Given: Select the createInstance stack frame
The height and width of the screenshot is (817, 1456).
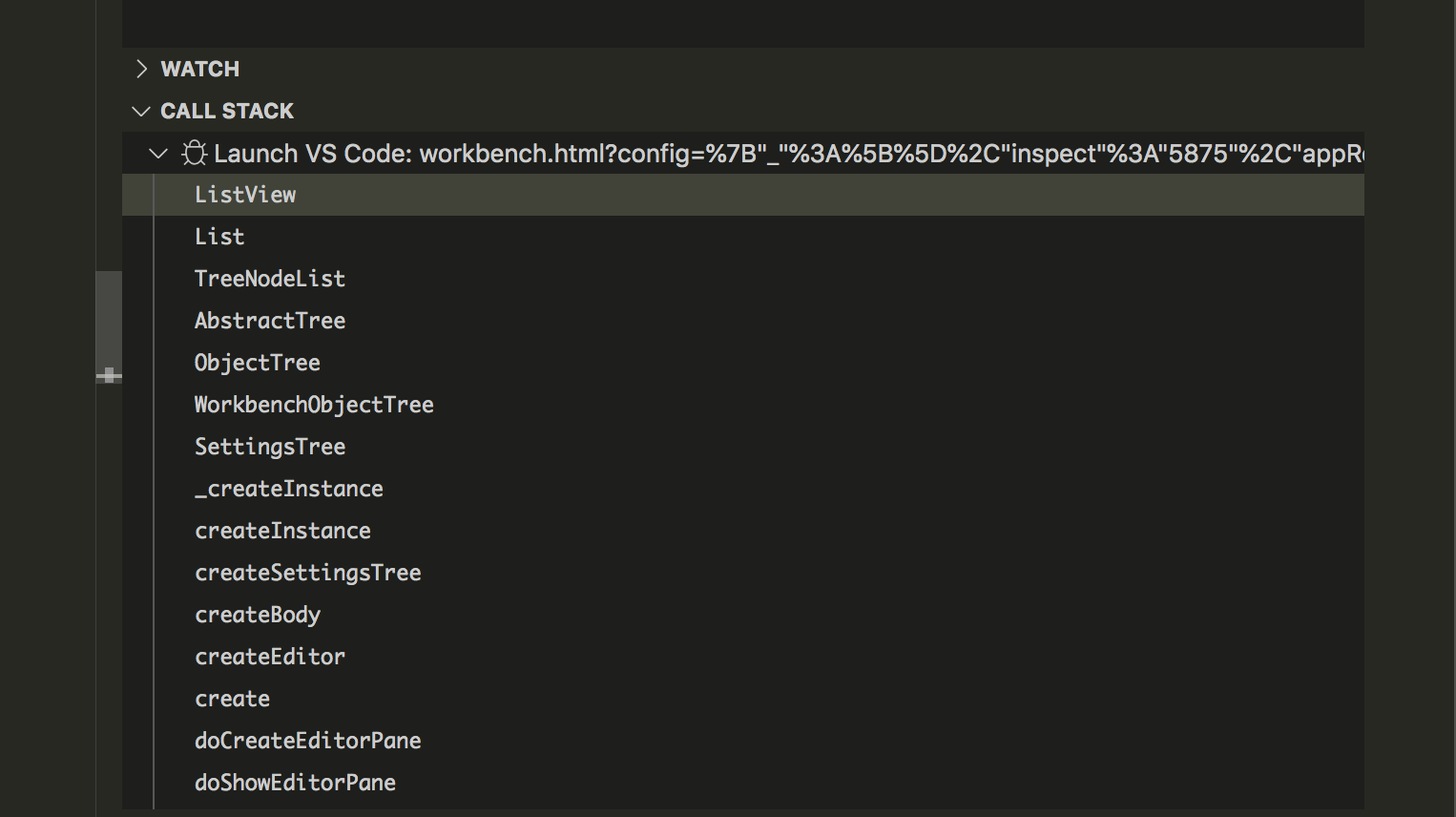Looking at the screenshot, I should (x=282, y=530).
